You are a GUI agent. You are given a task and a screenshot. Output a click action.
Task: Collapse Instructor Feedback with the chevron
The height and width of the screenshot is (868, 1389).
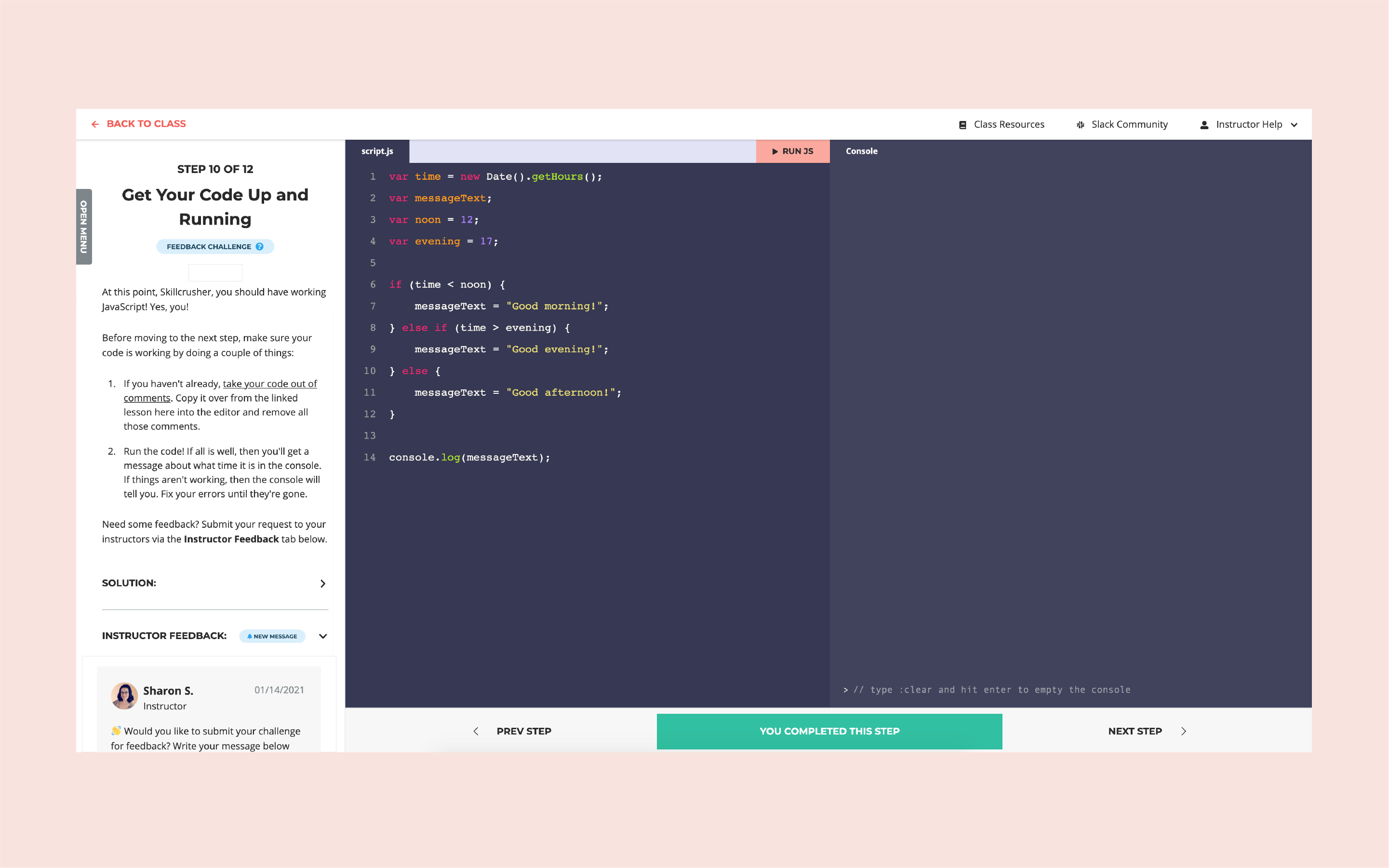323,636
